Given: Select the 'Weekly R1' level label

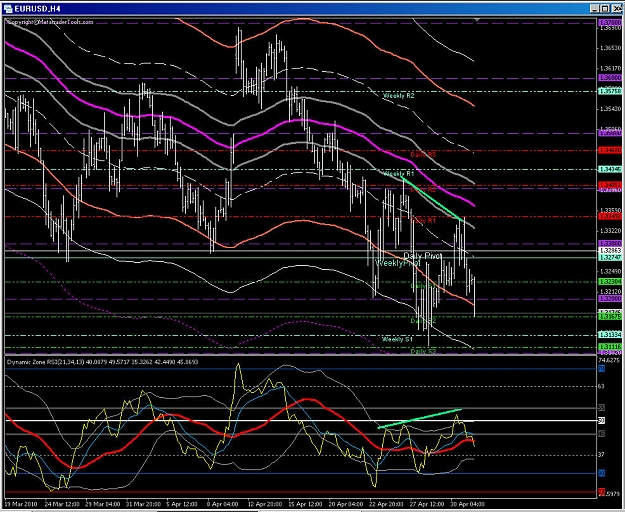Looking at the screenshot, I should (398, 174).
